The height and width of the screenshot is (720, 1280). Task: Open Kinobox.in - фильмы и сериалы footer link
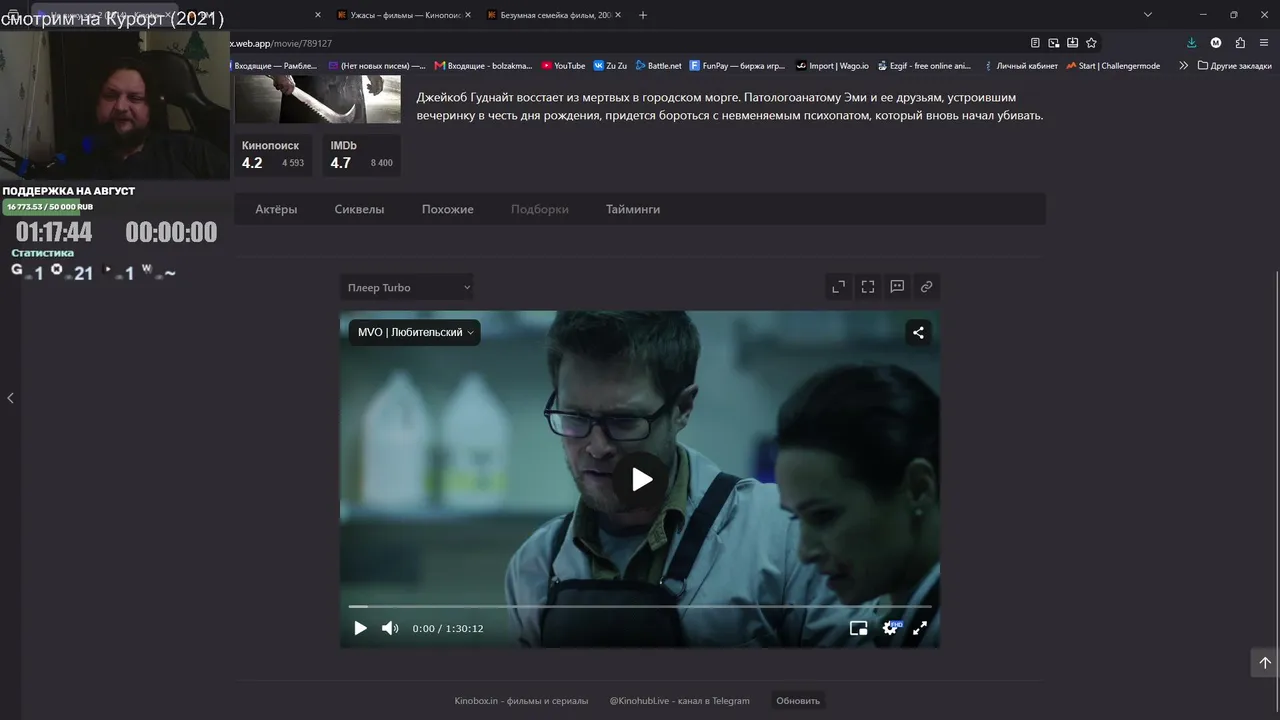[x=521, y=701]
